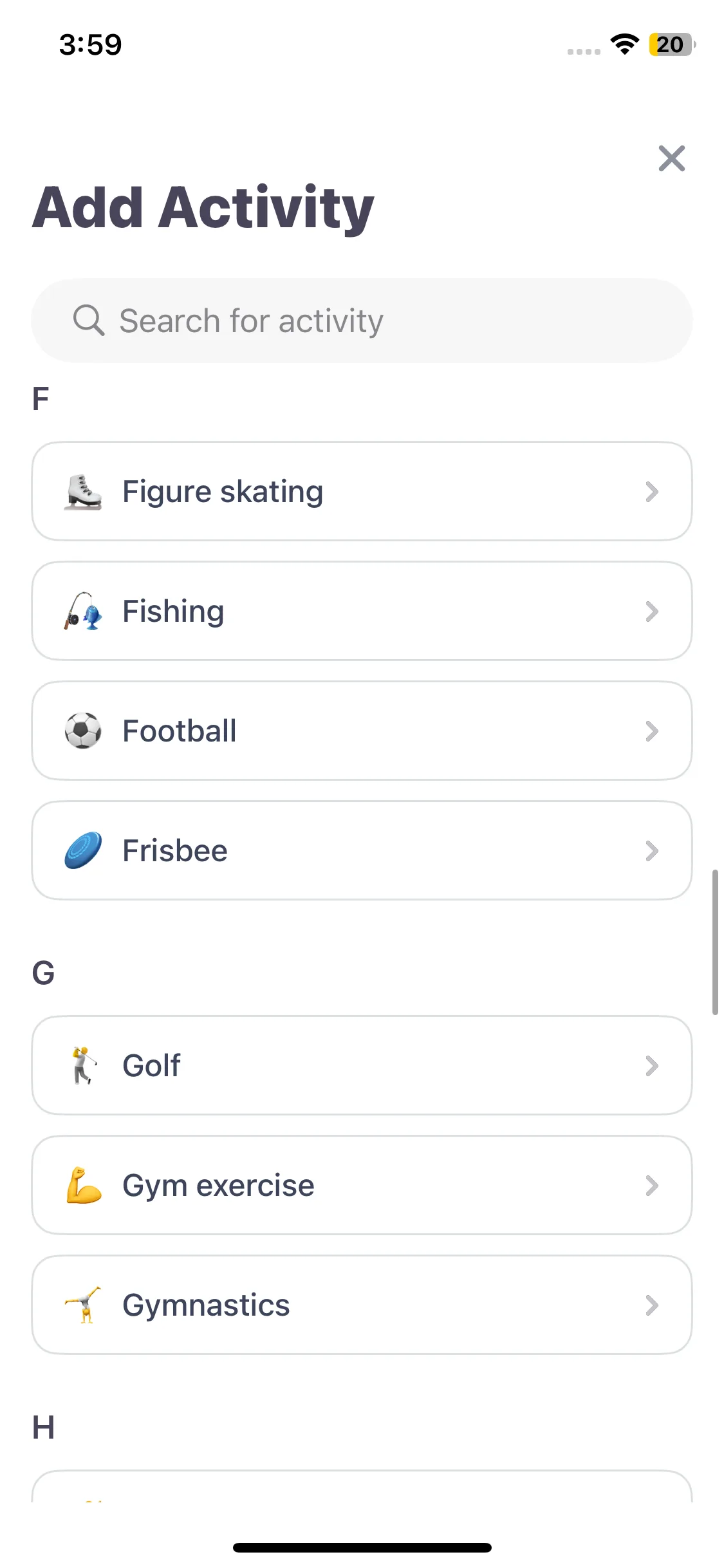
Task: Open Figure skating using its chevron arrow
Action: (x=652, y=492)
